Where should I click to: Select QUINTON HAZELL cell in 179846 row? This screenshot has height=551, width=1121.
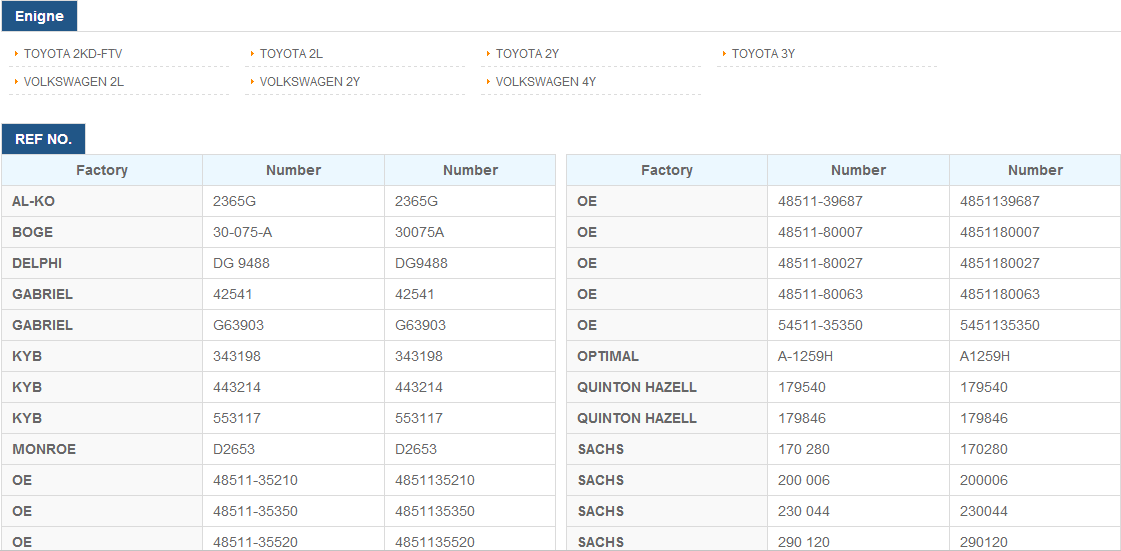click(667, 418)
